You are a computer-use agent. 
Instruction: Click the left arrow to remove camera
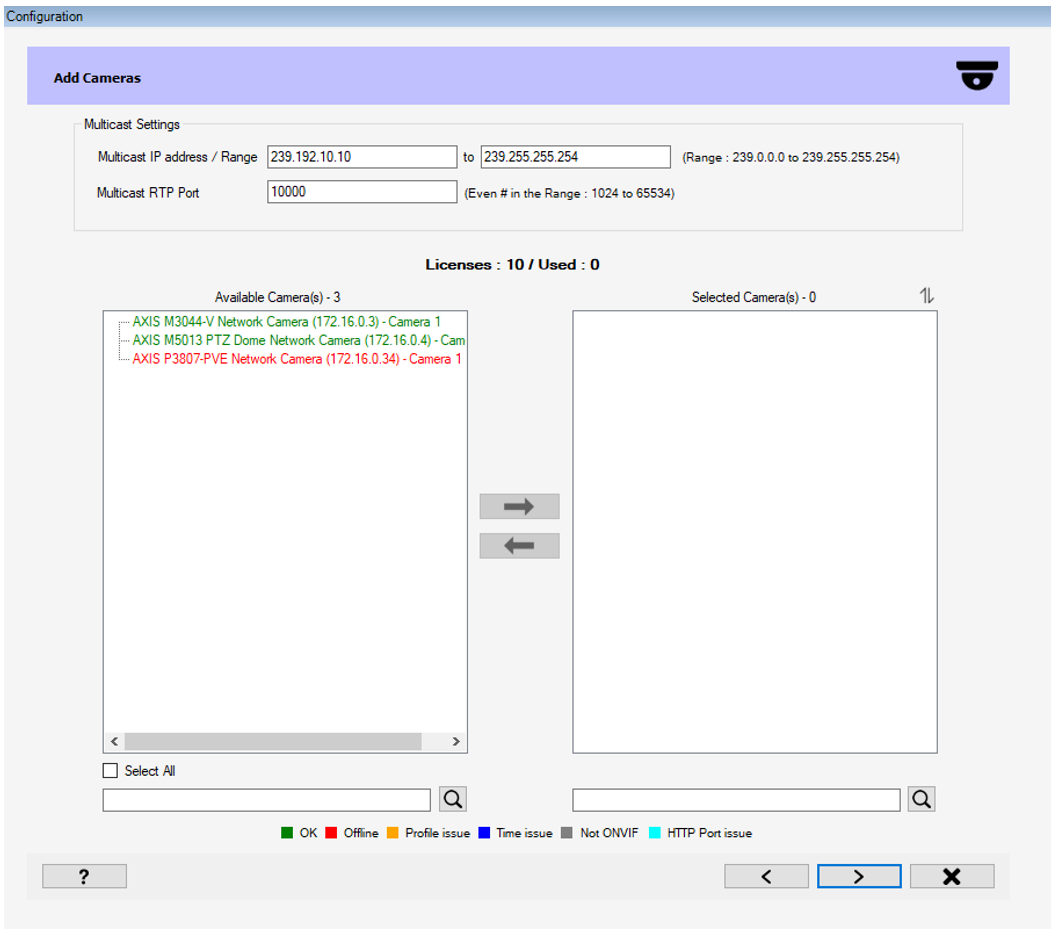pos(519,546)
